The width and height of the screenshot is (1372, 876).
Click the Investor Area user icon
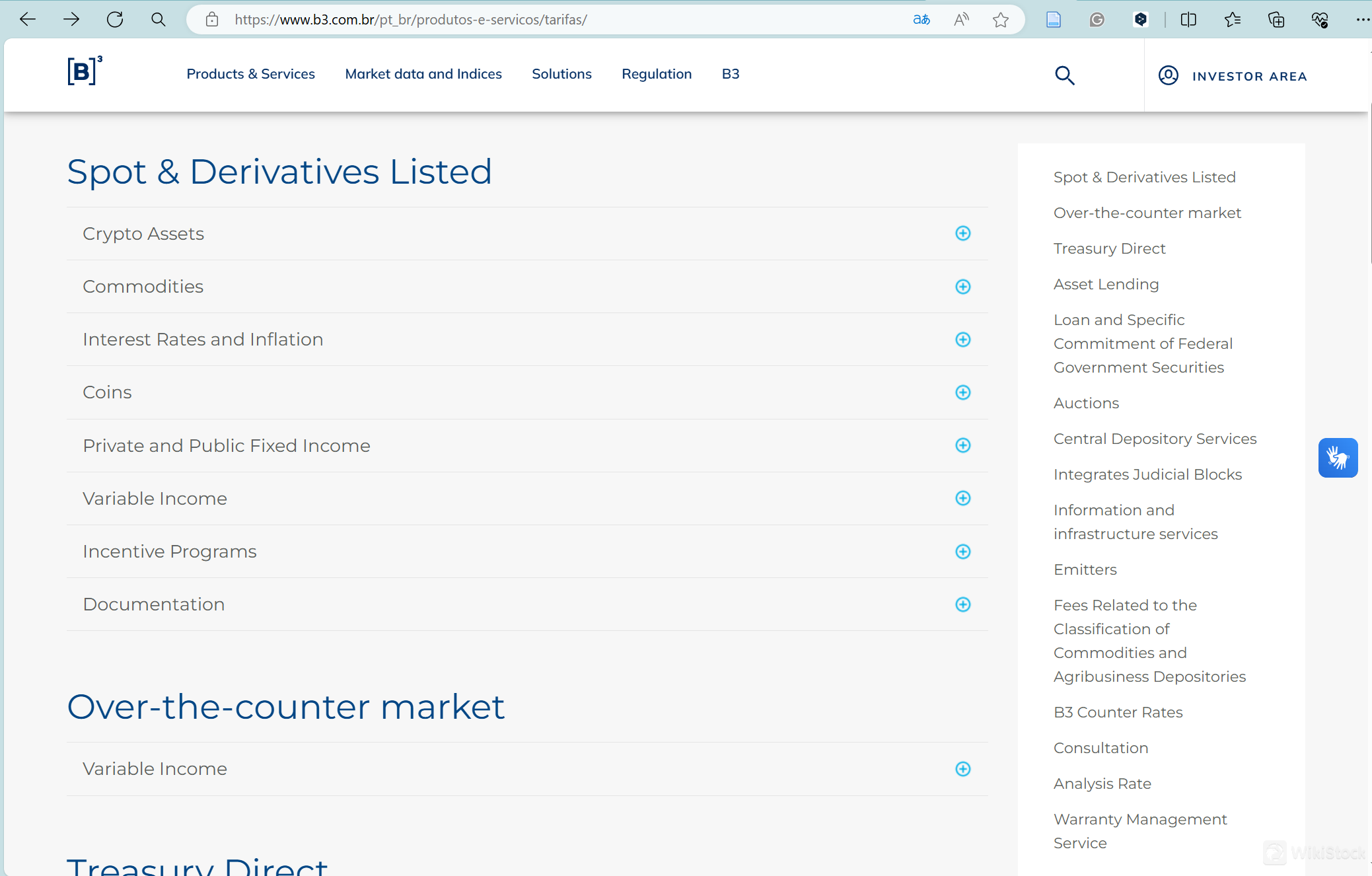click(1168, 75)
